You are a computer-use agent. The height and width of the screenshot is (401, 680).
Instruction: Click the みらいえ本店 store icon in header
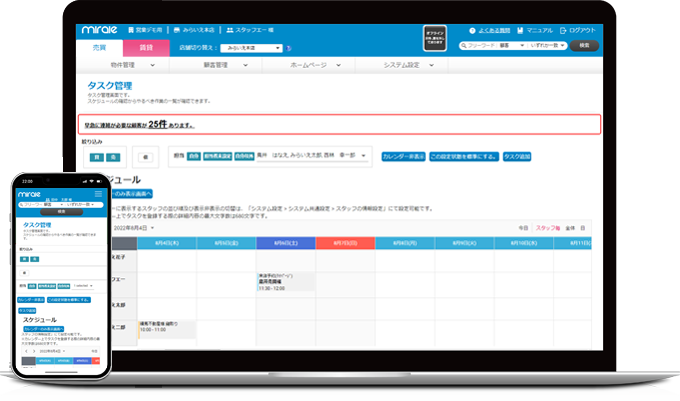(x=180, y=31)
